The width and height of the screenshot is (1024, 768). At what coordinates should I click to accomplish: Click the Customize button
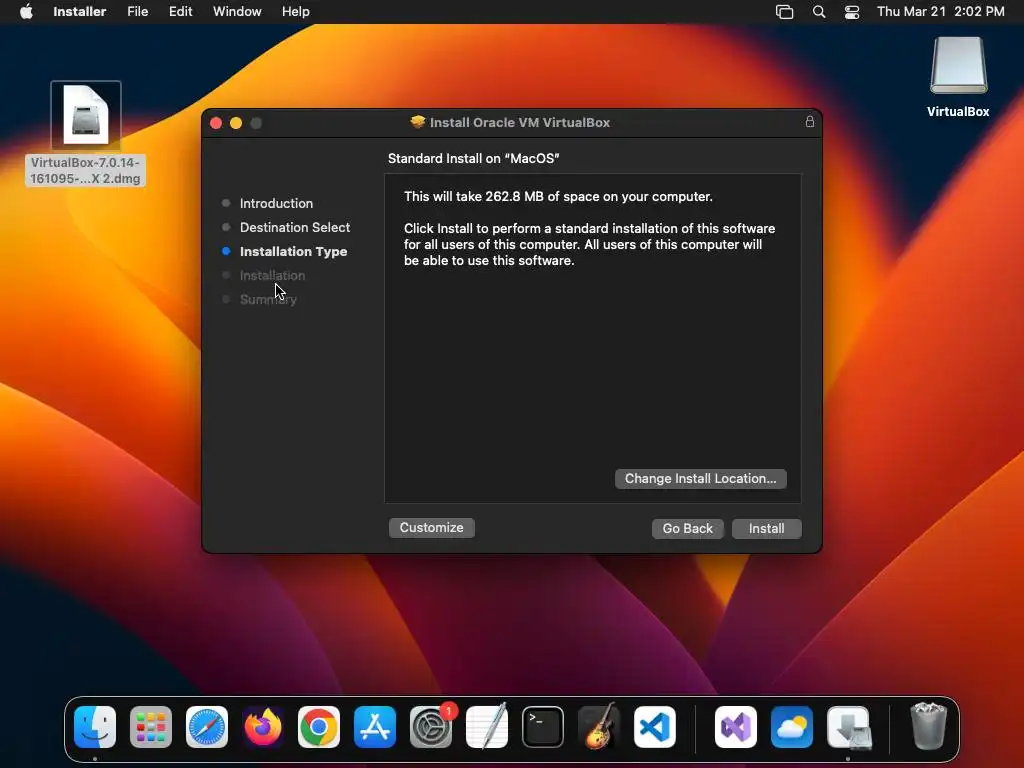(x=432, y=528)
